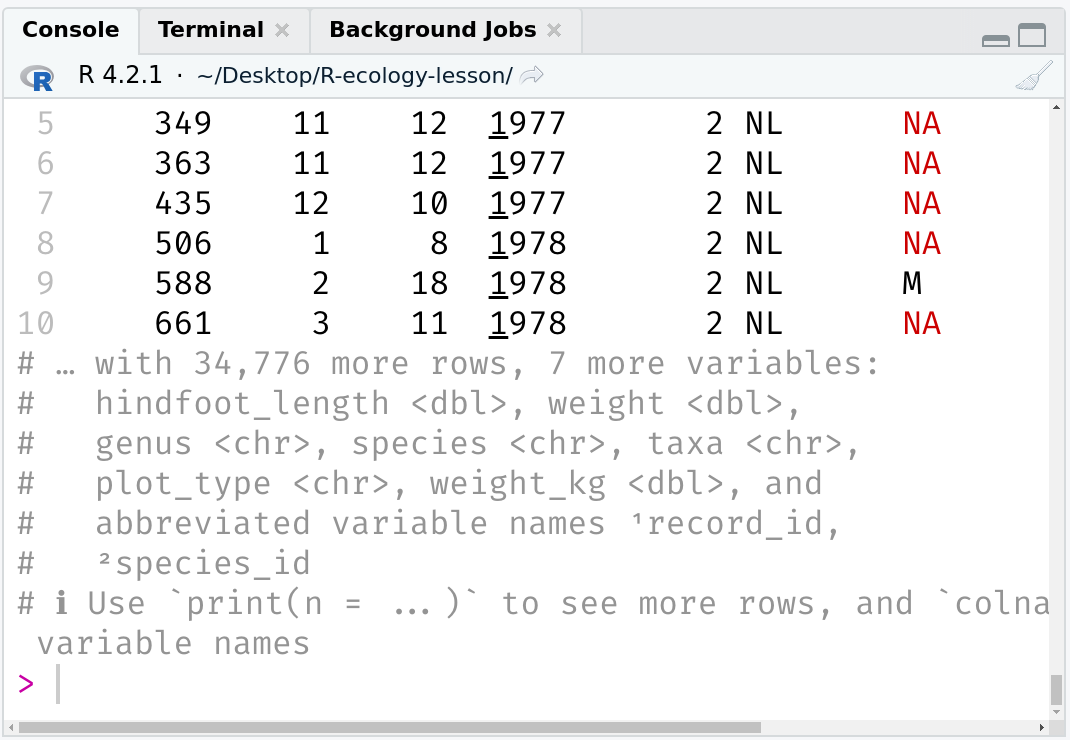This screenshot has width=1070, height=740.
Task: Click the value 18 in row 9
Action: (x=429, y=283)
